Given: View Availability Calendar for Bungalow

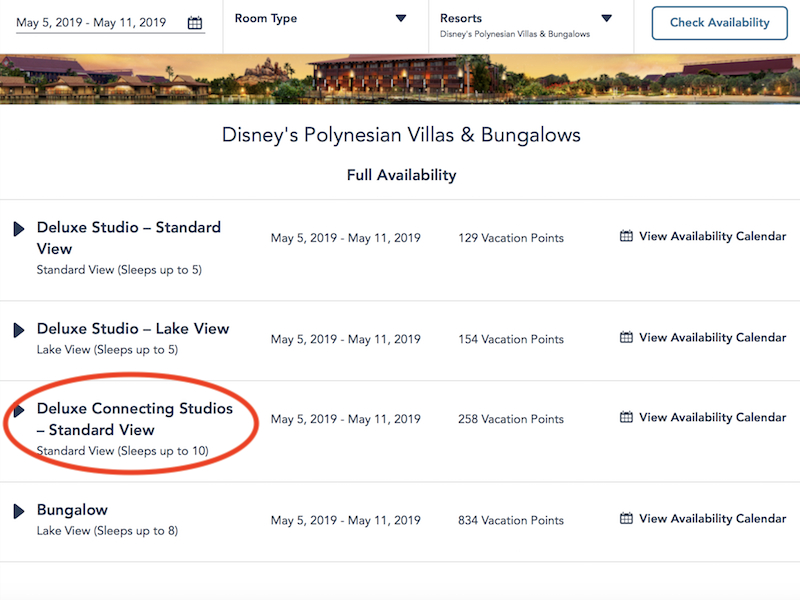Looking at the screenshot, I should [x=712, y=518].
